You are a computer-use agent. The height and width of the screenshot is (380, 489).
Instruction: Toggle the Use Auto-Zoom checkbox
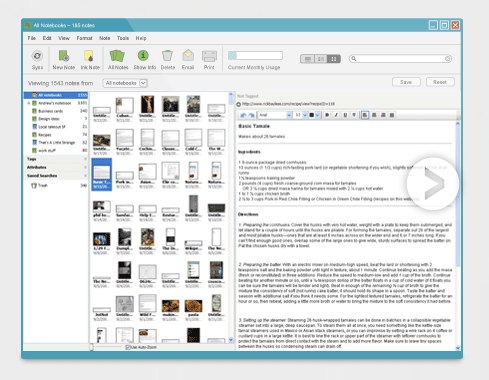pos(128,347)
